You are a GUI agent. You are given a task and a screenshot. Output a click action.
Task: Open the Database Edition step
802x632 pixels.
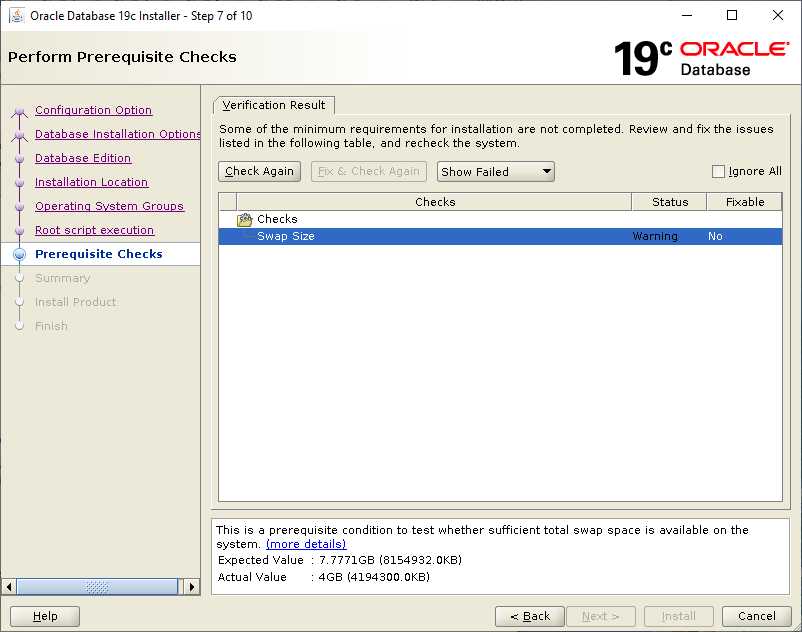tap(83, 158)
